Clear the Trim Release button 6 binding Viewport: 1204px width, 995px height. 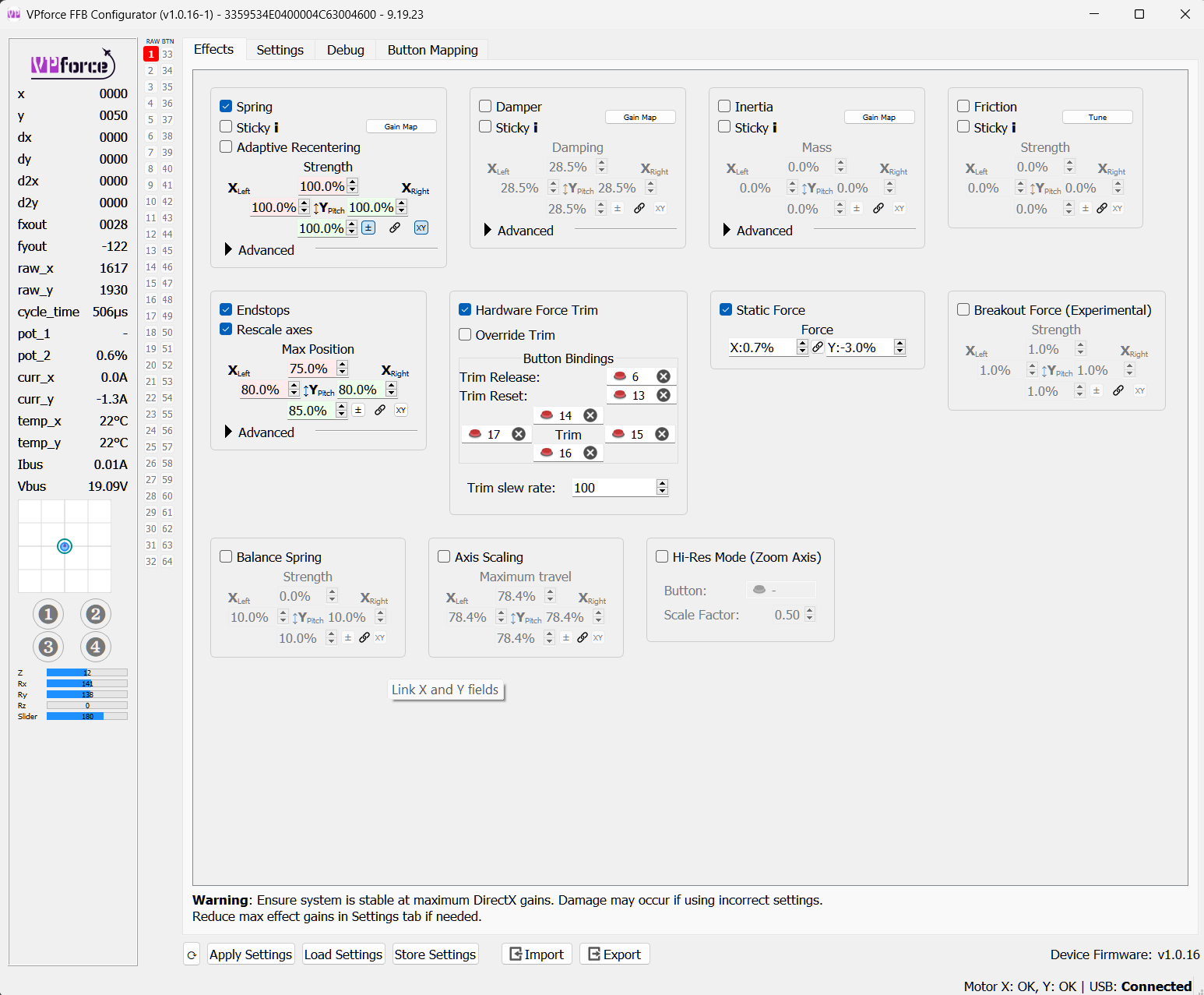[x=664, y=376]
